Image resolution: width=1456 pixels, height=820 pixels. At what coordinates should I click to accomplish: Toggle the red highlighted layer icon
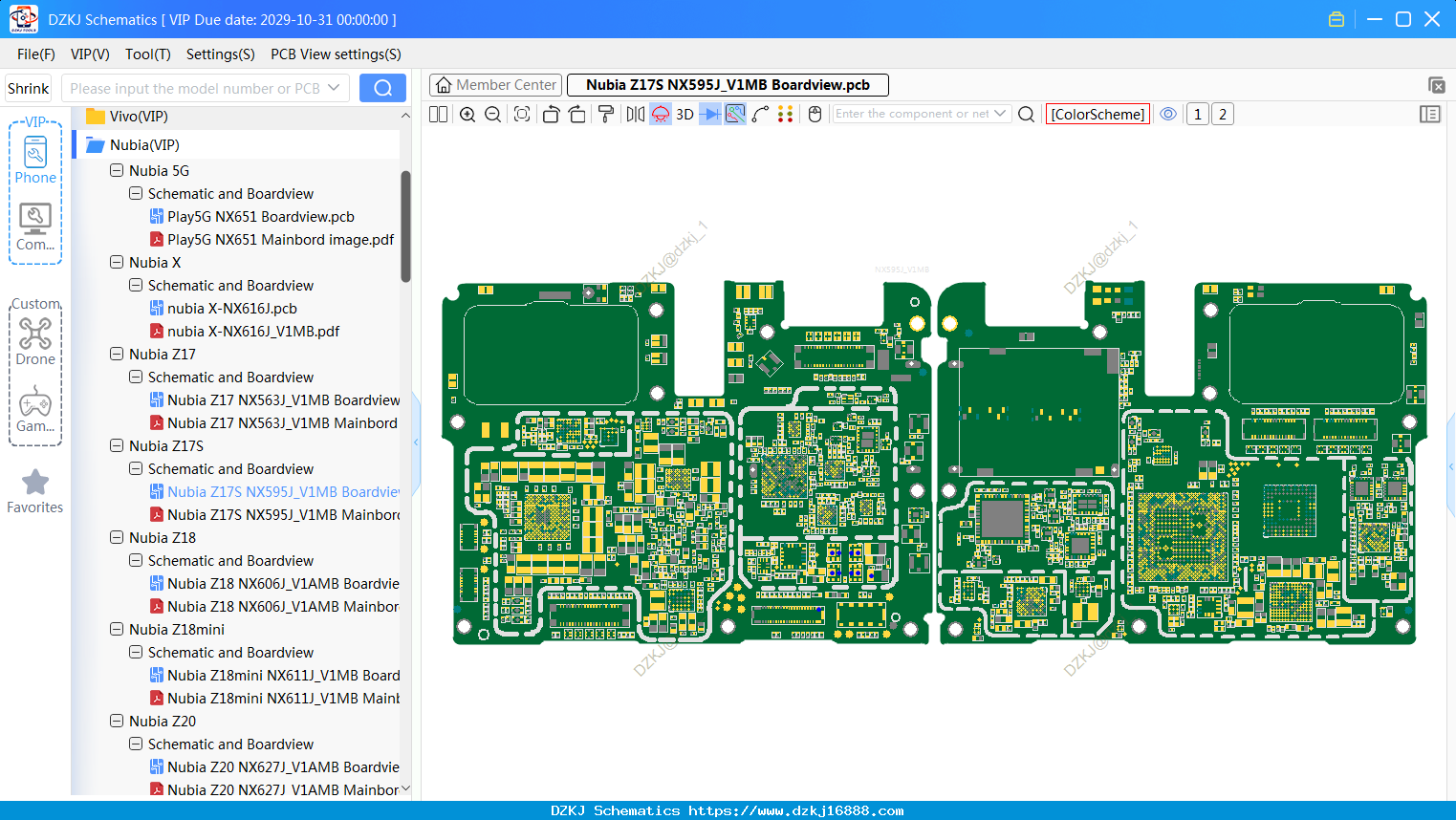(x=661, y=114)
